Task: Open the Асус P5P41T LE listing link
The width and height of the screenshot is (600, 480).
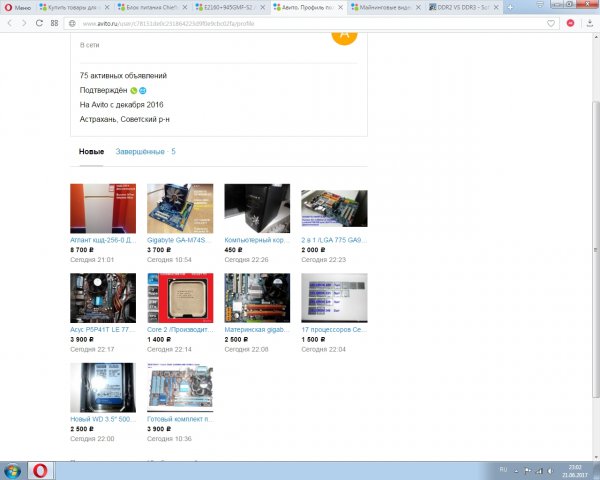Action: pos(102,330)
